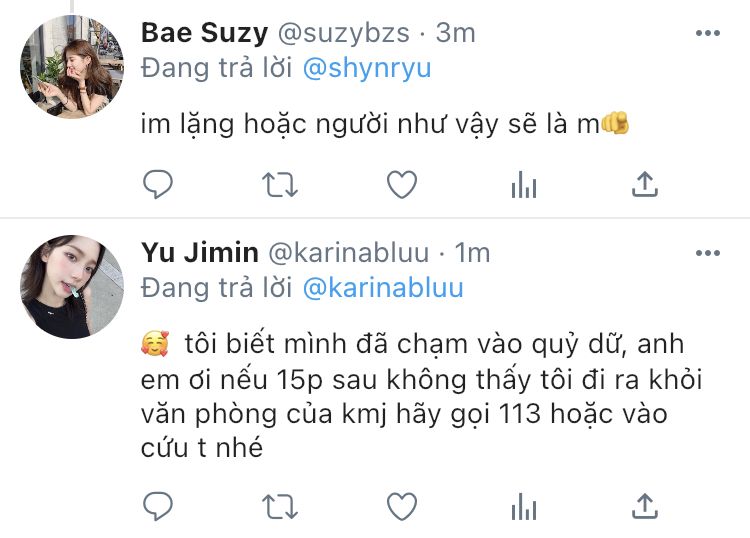Viewport: 750px width, 538px height.
Task: Open more options on Bae Suzy's tweet
Action: [707, 33]
